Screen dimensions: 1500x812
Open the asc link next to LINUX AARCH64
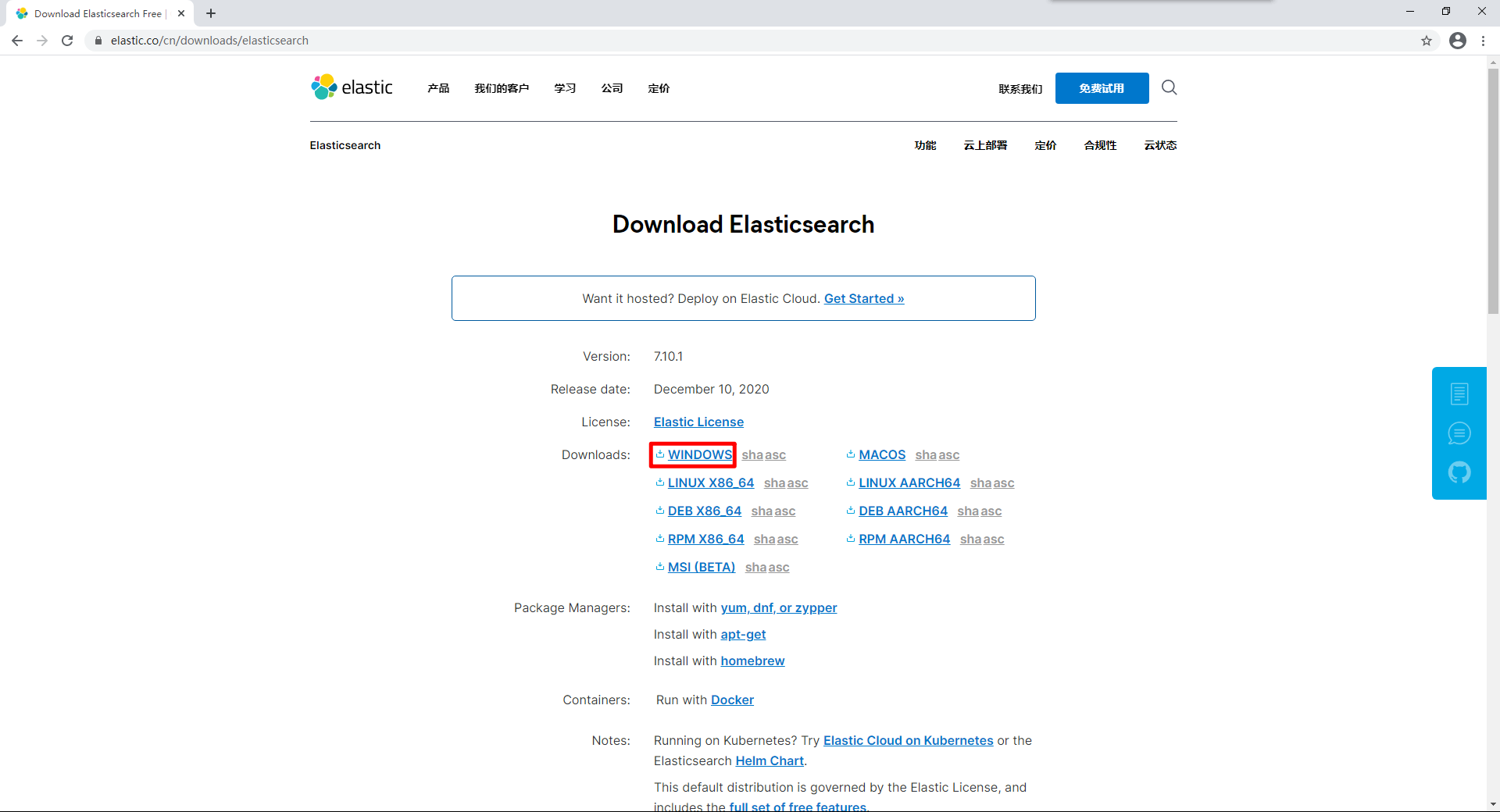tap(1004, 483)
